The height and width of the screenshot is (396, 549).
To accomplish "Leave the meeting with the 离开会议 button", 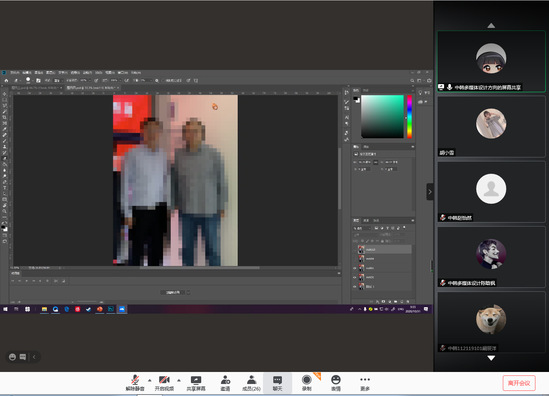I will point(519,383).
